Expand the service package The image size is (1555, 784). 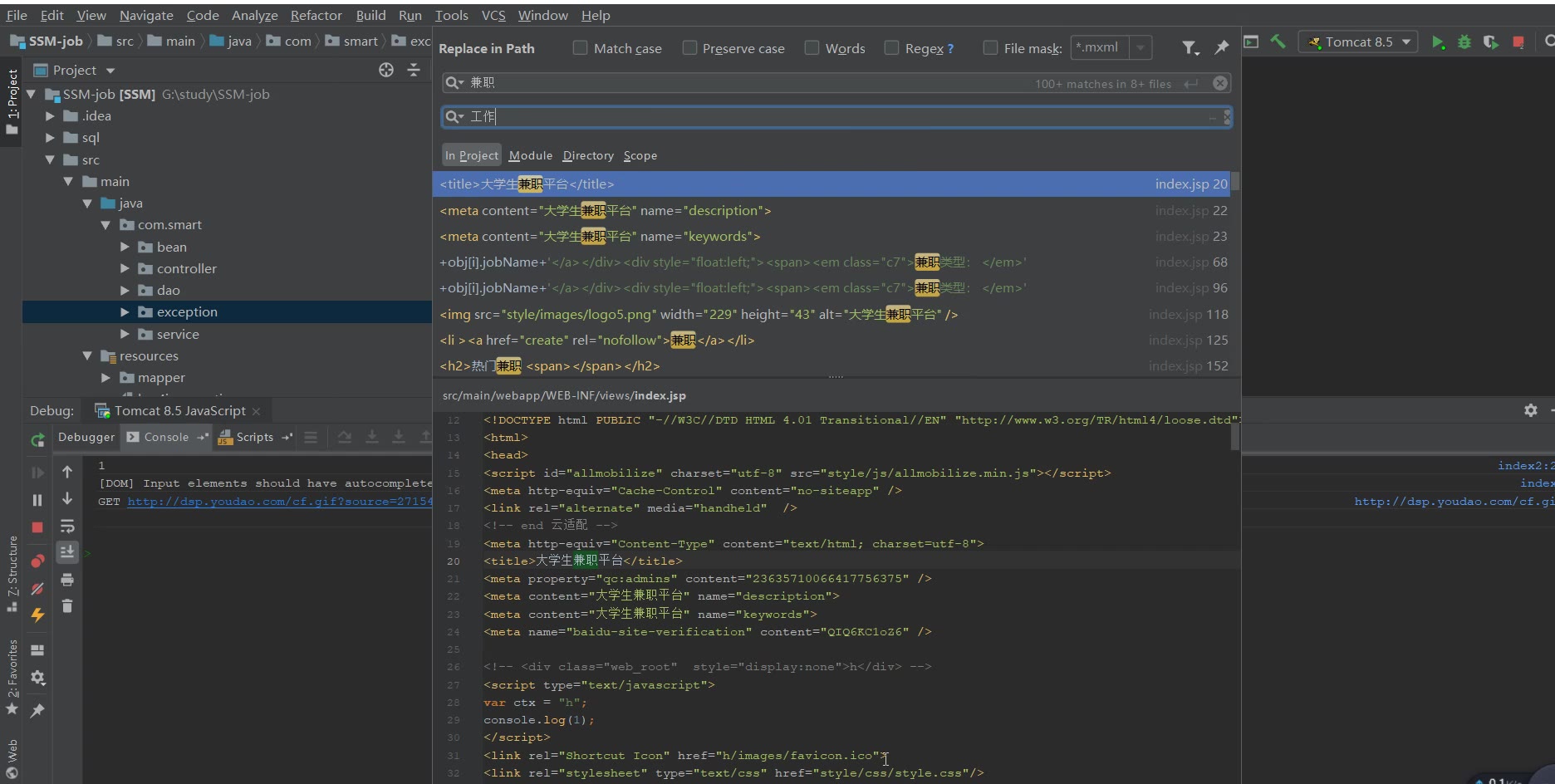pos(125,334)
